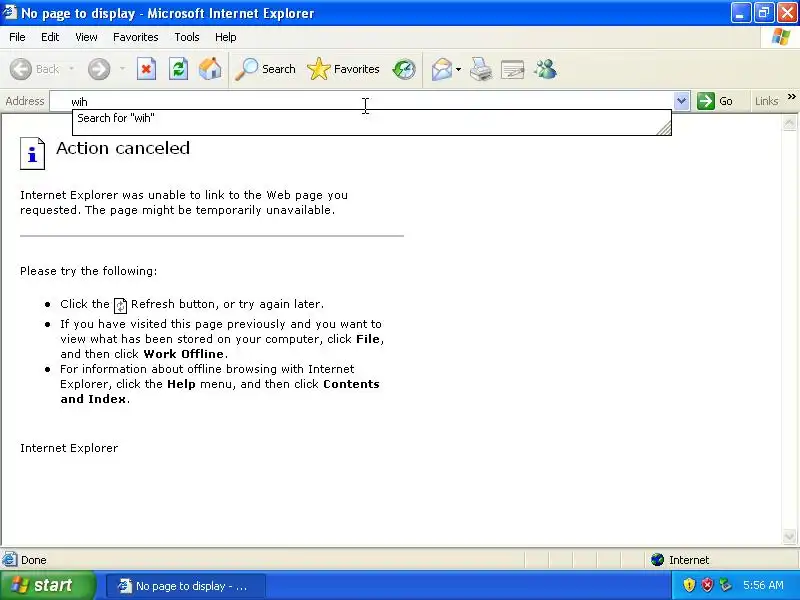The width and height of the screenshot is (800, 600).
Task: Open the Favorites menu
Action: click(136, 37)
